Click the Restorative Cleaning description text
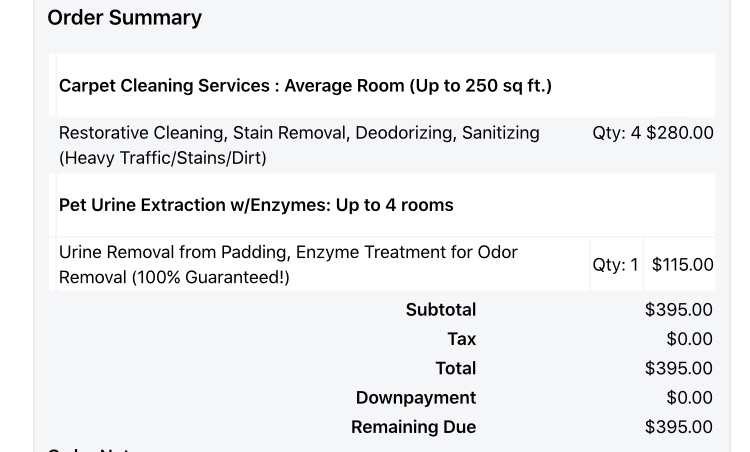The height and width of the screenshot is (452, 750). (x=298, y=133)
